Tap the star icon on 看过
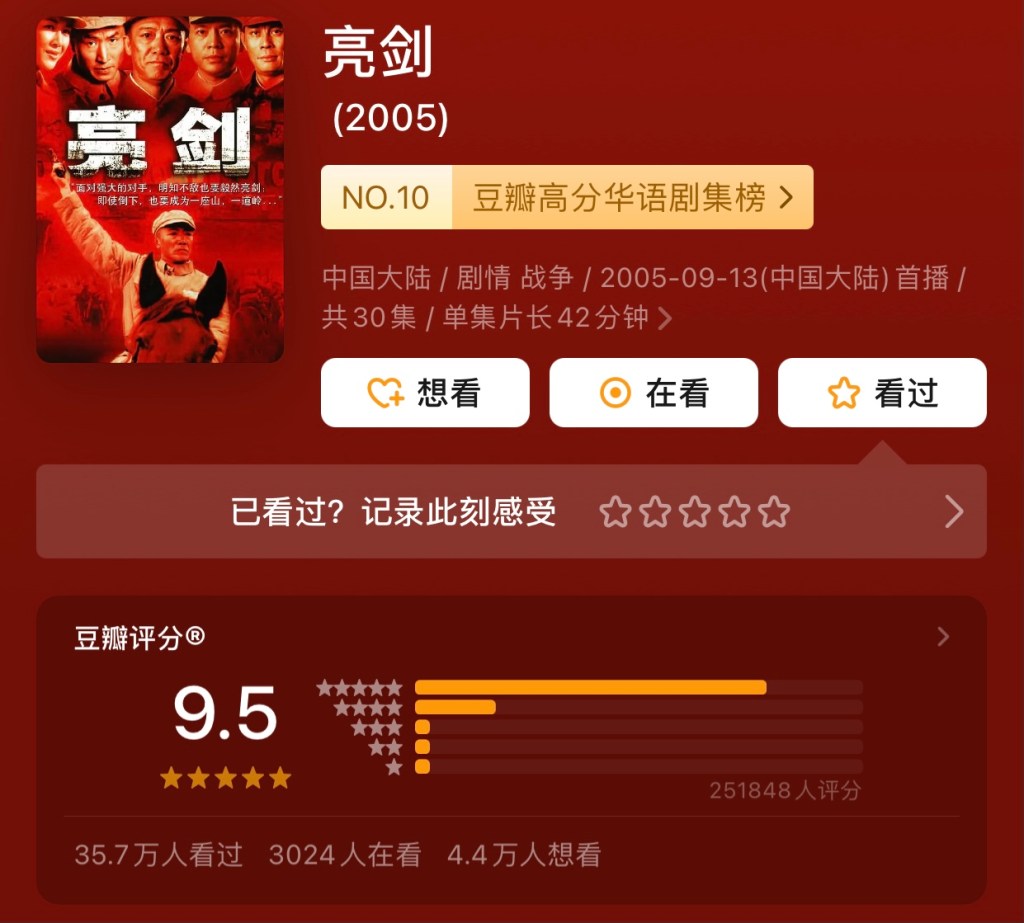The height and width of the screenshot is (923, 1024). (x=844, y=393)
